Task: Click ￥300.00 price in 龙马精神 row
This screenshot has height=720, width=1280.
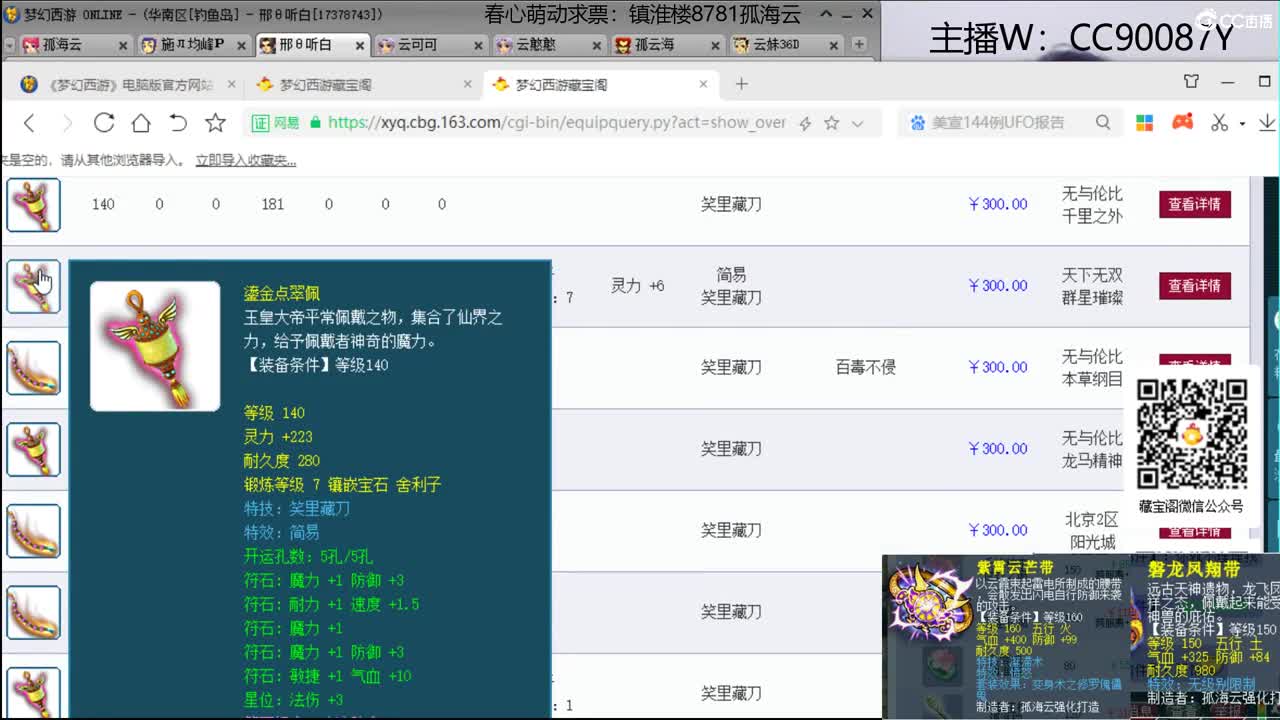Action: 998,448
